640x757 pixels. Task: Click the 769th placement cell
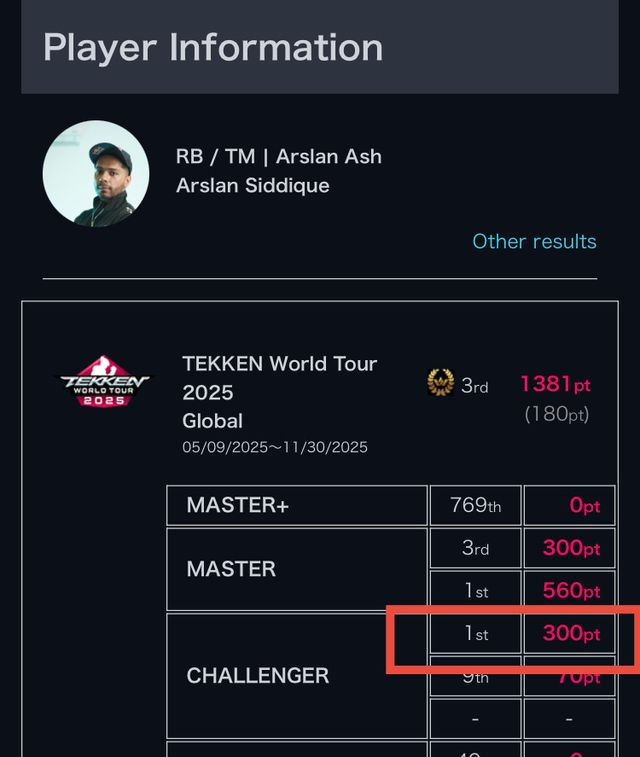(x=475, y=505)
